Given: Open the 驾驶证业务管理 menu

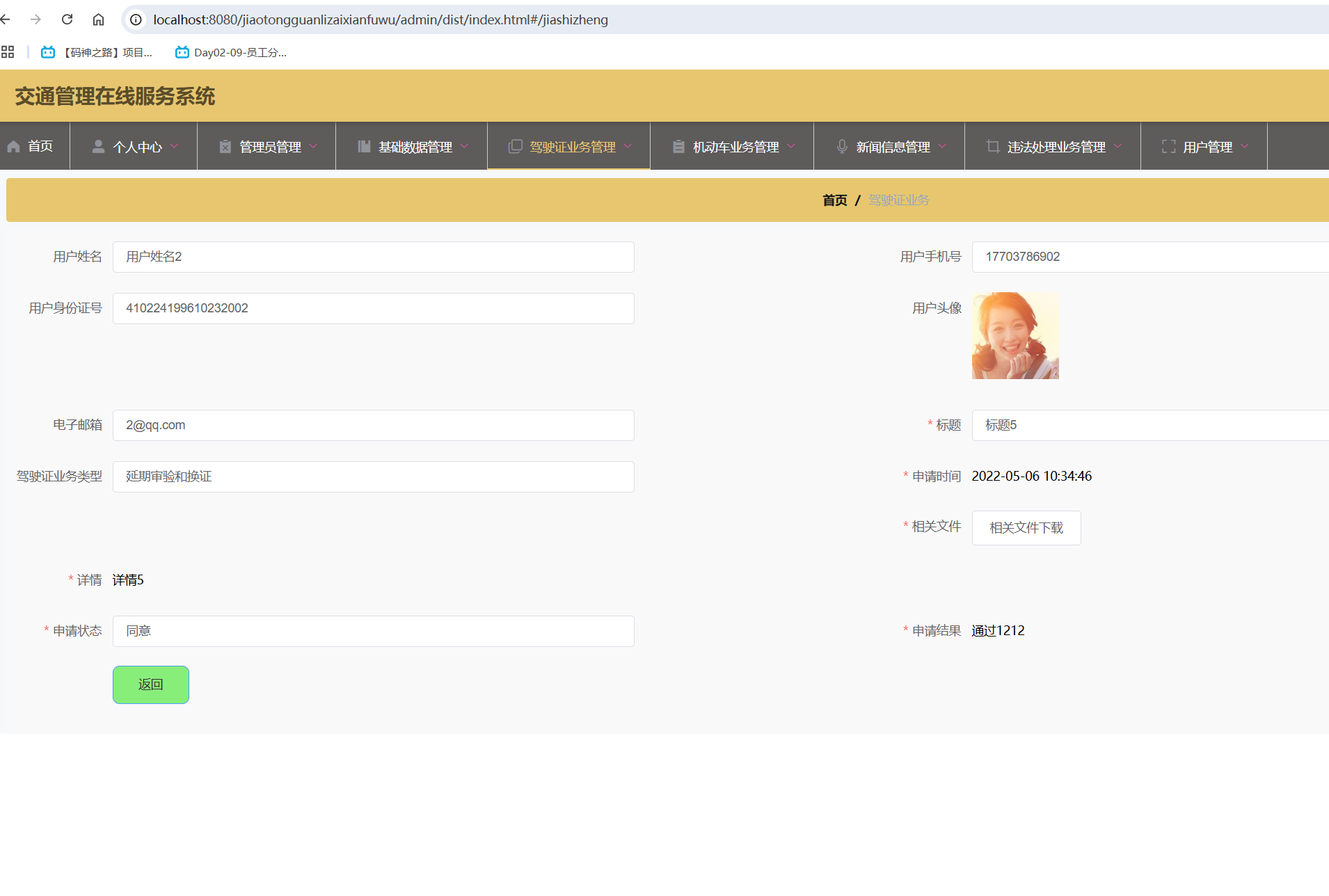Looking at the screenshot, I should [571, 147].
